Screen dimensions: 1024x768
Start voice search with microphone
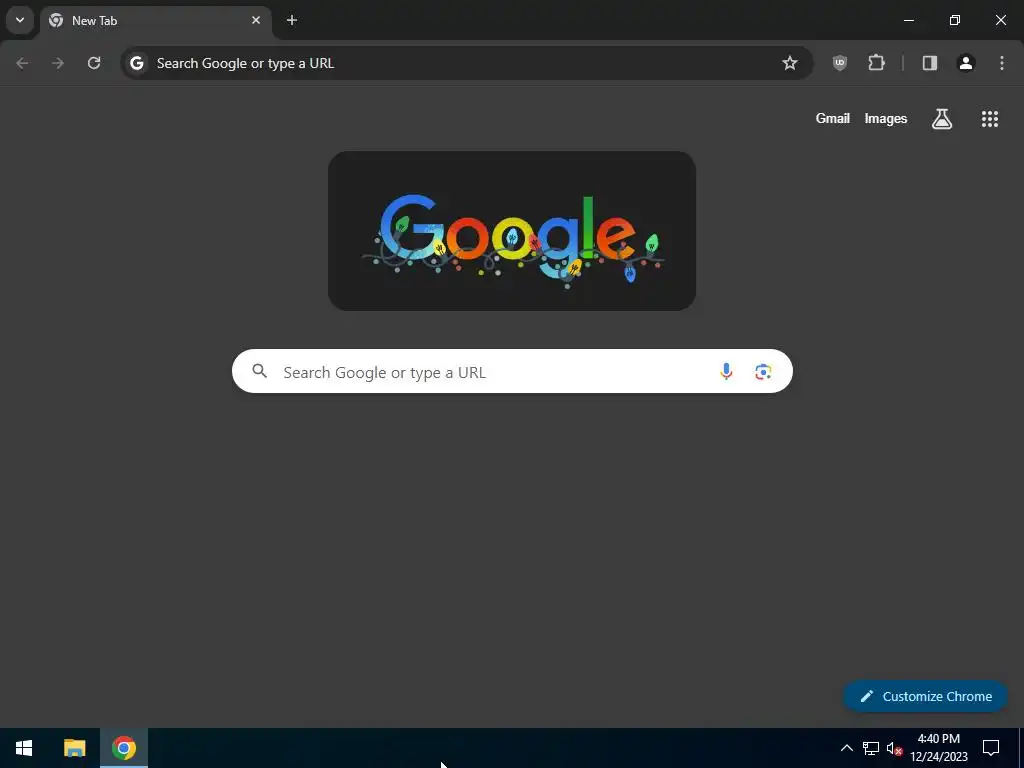click(x=726, y=372)
